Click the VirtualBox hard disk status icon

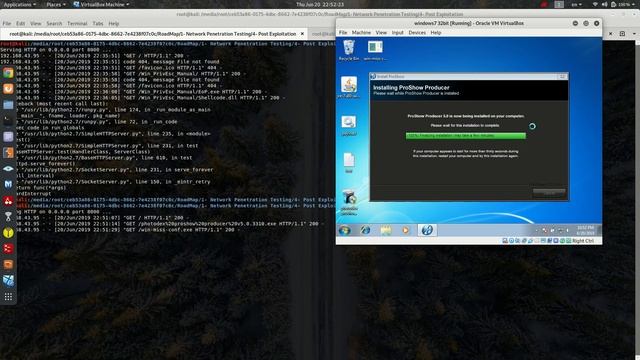[x=504, y=241]
